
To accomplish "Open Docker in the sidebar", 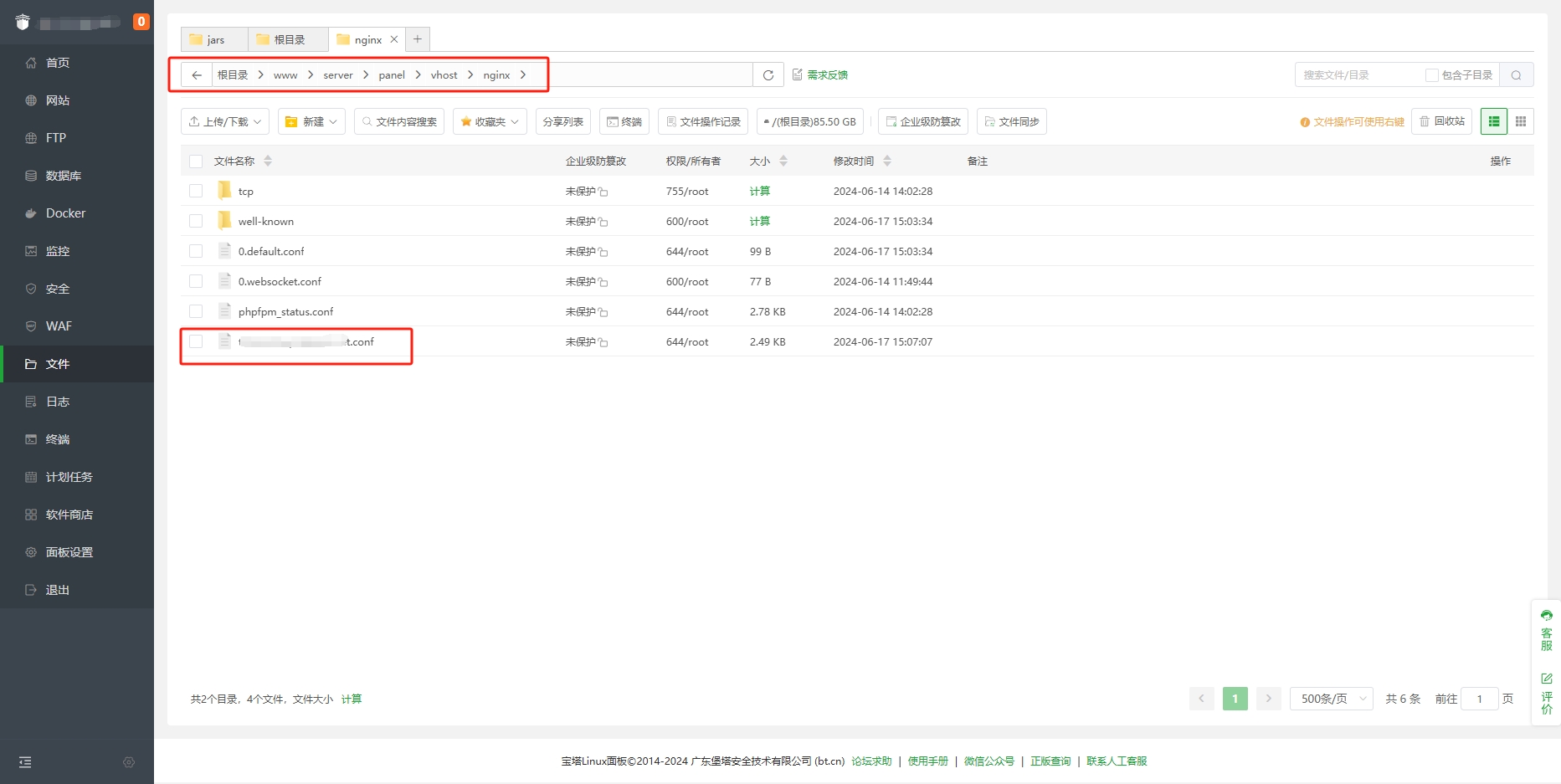I will pos(65,213).
